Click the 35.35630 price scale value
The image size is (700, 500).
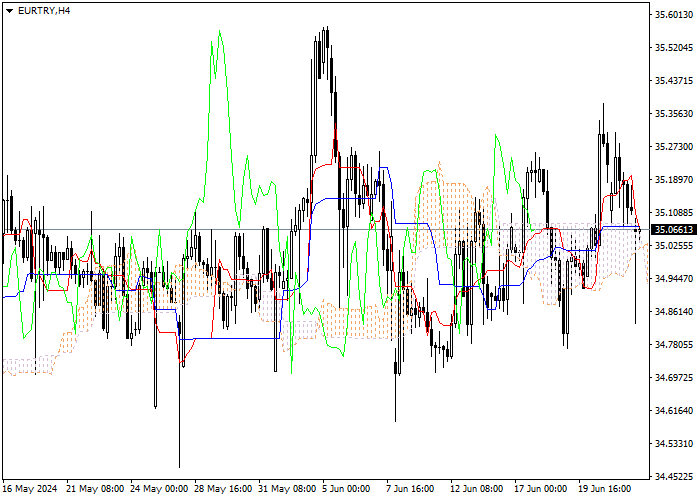tap(674, 114)
